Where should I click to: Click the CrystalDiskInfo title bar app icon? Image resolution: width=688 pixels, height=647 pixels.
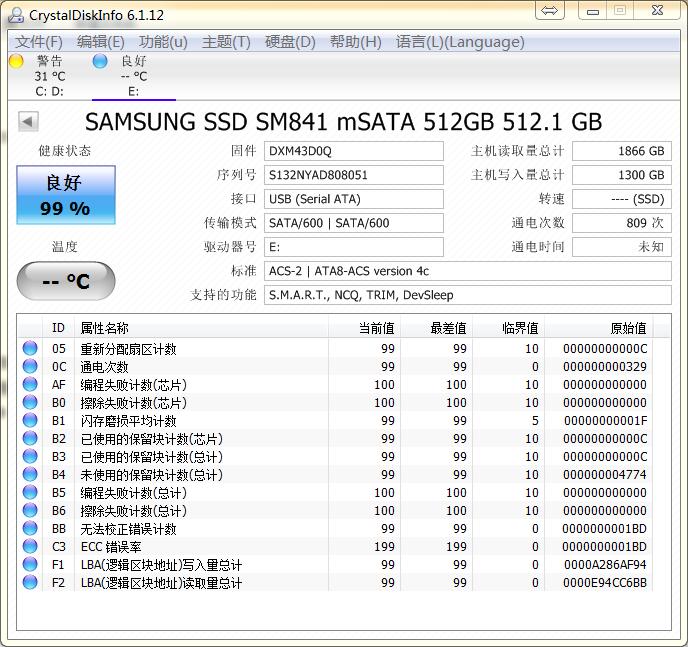[x=16, y=14]
